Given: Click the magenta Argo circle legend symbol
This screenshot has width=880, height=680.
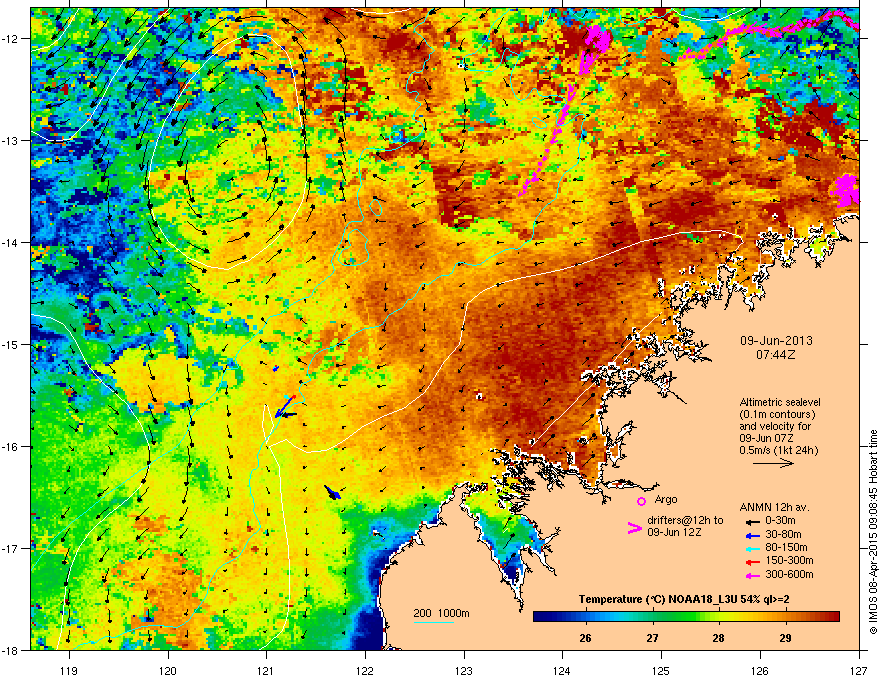Looking at the screenshot, I should pos(641,501).
